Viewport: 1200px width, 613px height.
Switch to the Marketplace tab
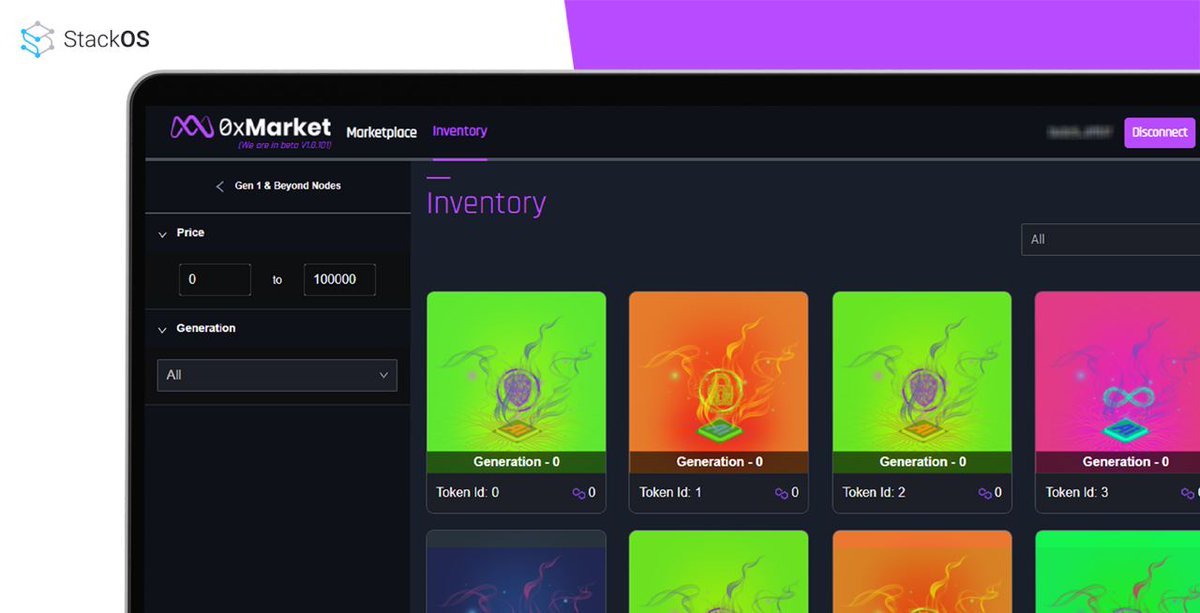[381, 132]
